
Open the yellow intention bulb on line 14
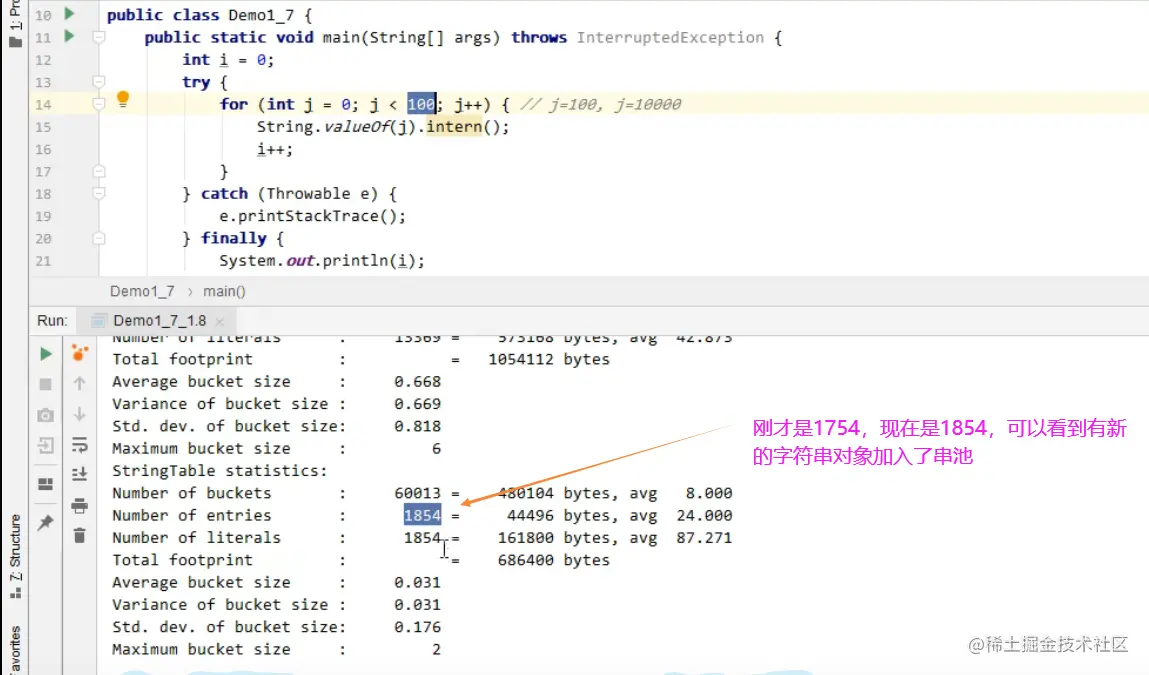(123, 100)
